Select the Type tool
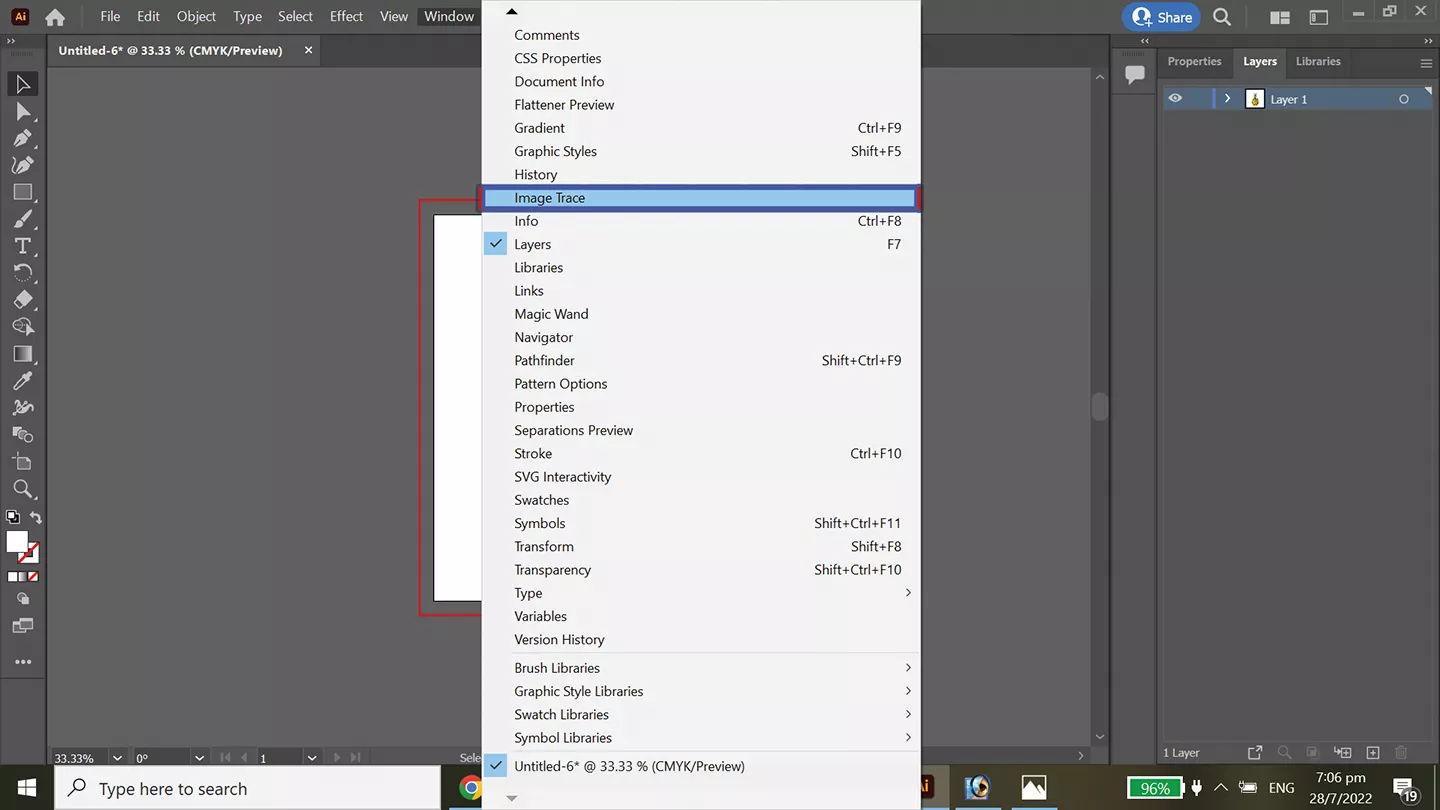 (x=22, y=246)
